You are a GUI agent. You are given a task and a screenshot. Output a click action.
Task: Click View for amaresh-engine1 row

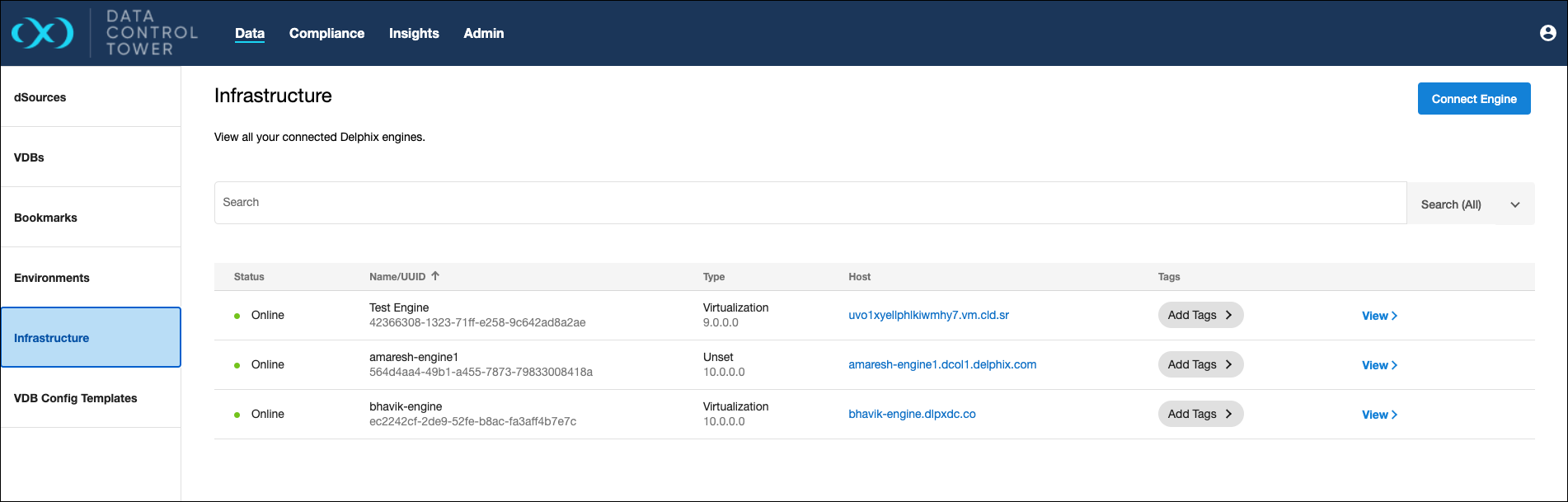(x=1379, y=365)
